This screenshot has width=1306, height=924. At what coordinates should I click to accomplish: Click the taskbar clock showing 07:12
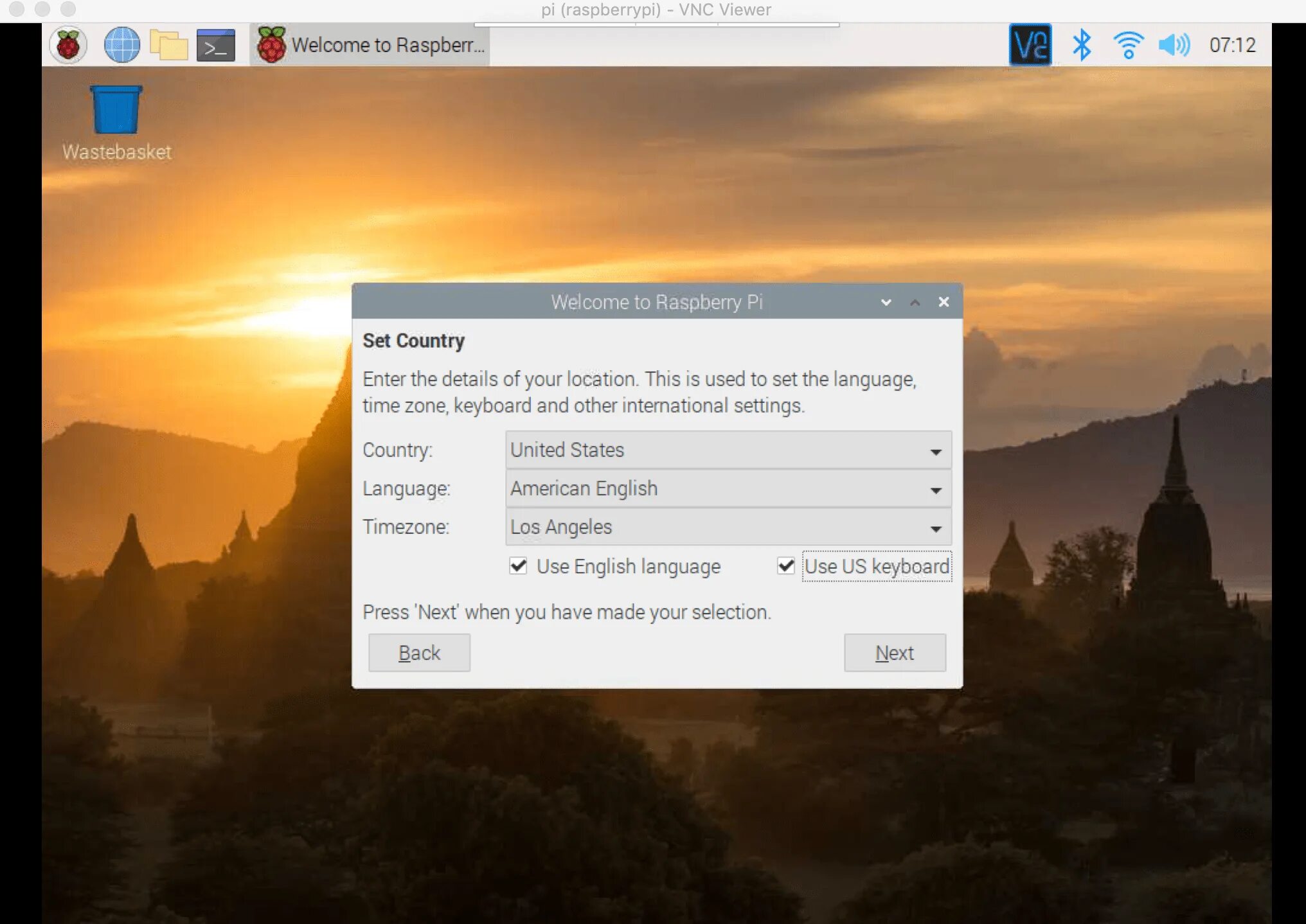[1232, 45]
